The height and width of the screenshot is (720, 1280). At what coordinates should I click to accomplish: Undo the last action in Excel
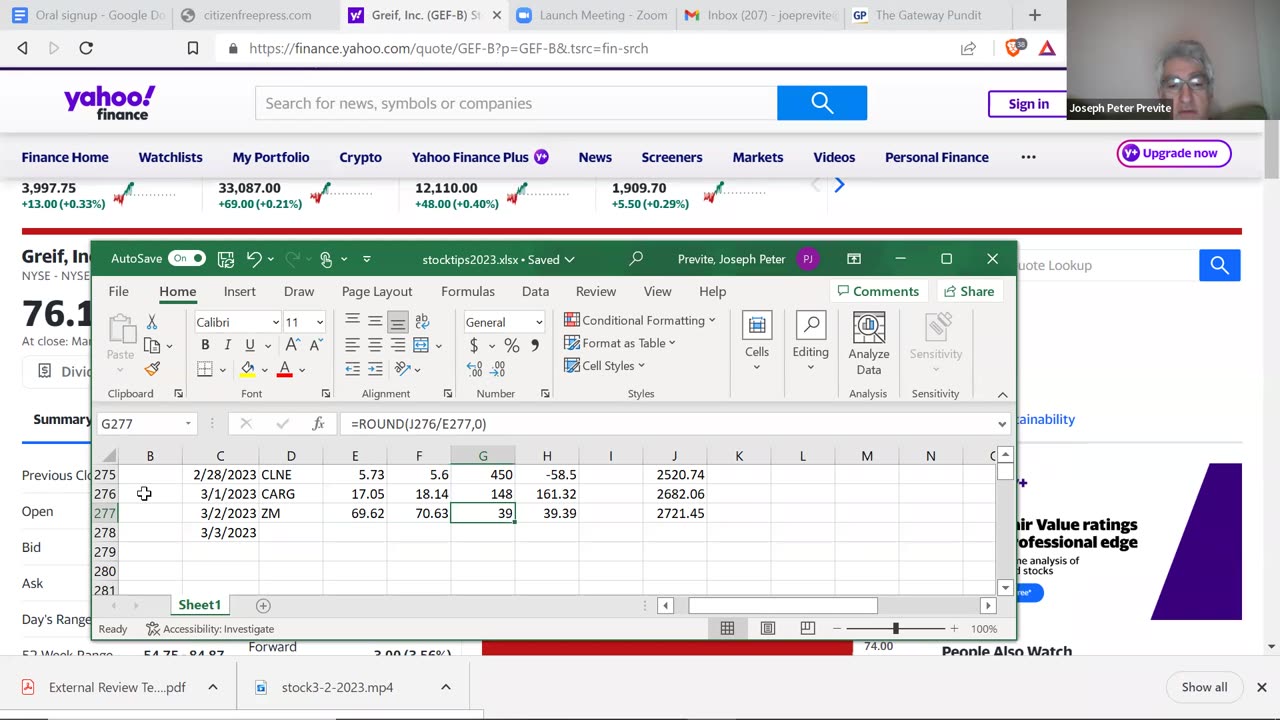pyautogui.click(x=254, y=259)
